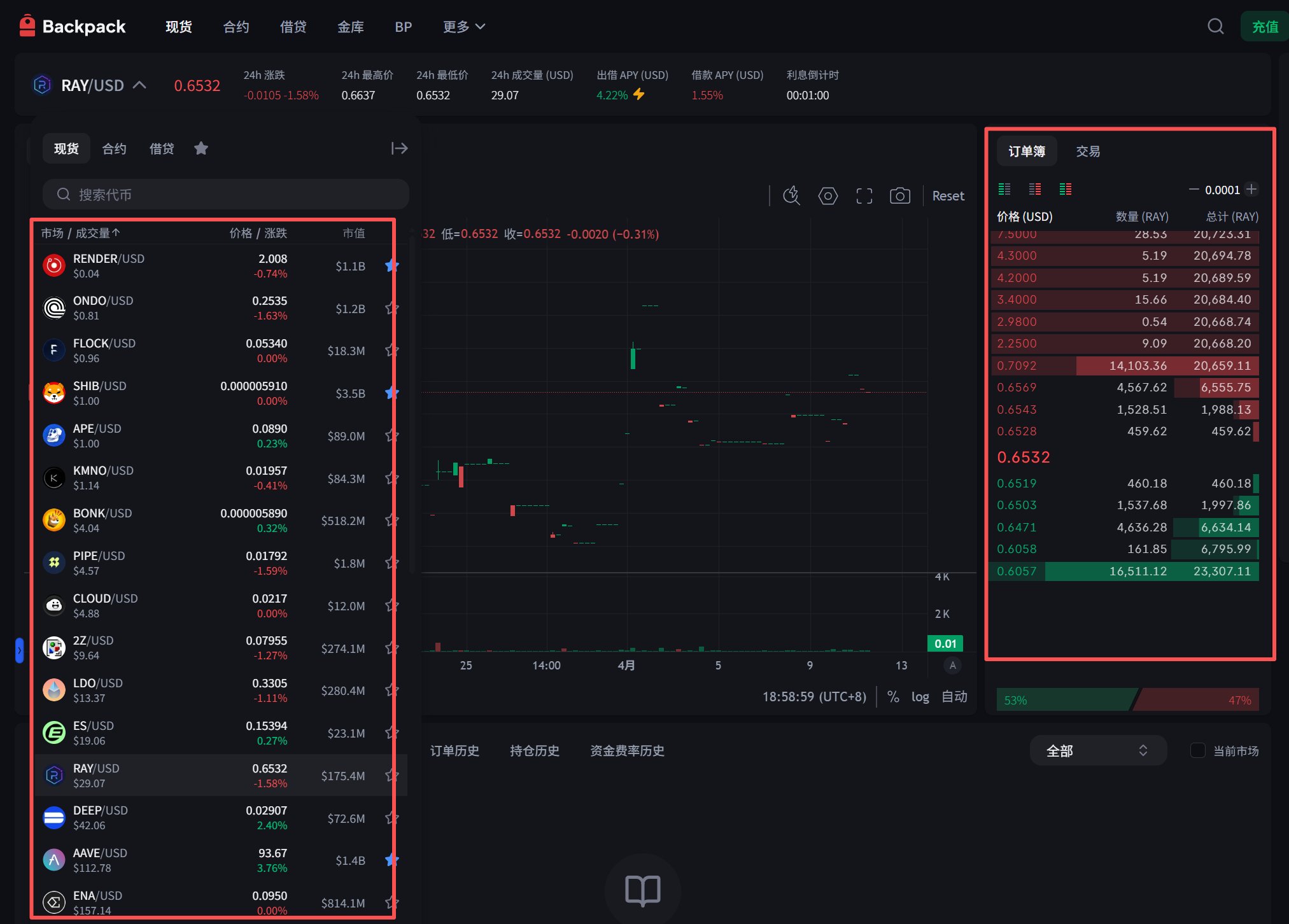
Task: Open chart settings hexagon icon
Action: [828, 196]
